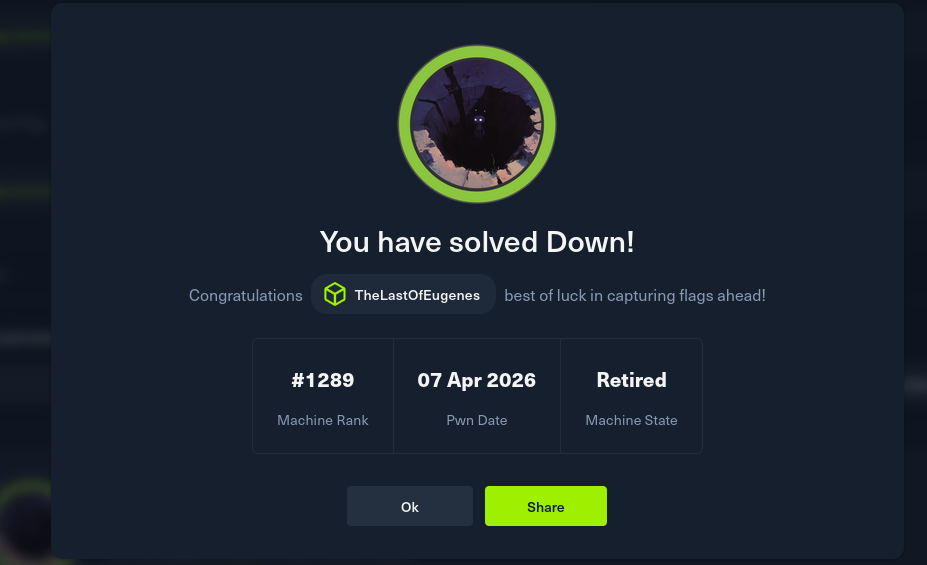Click the 07 Apr 2026 date value
This screenshot has height=565, width=927.
[x=476, y=380]
